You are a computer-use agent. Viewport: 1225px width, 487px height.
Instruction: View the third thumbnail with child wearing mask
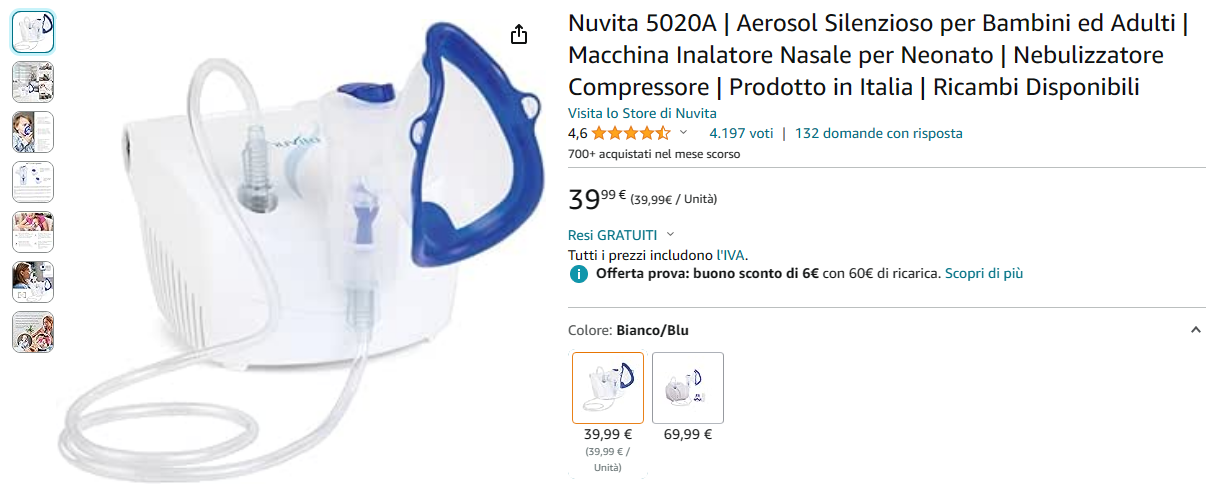[33, 132]
